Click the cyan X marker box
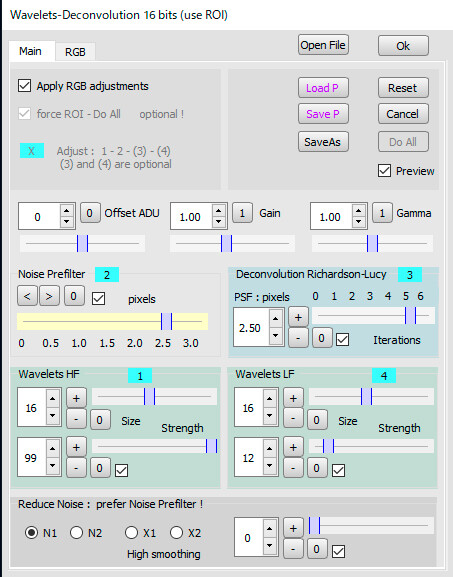 point(32,151)
